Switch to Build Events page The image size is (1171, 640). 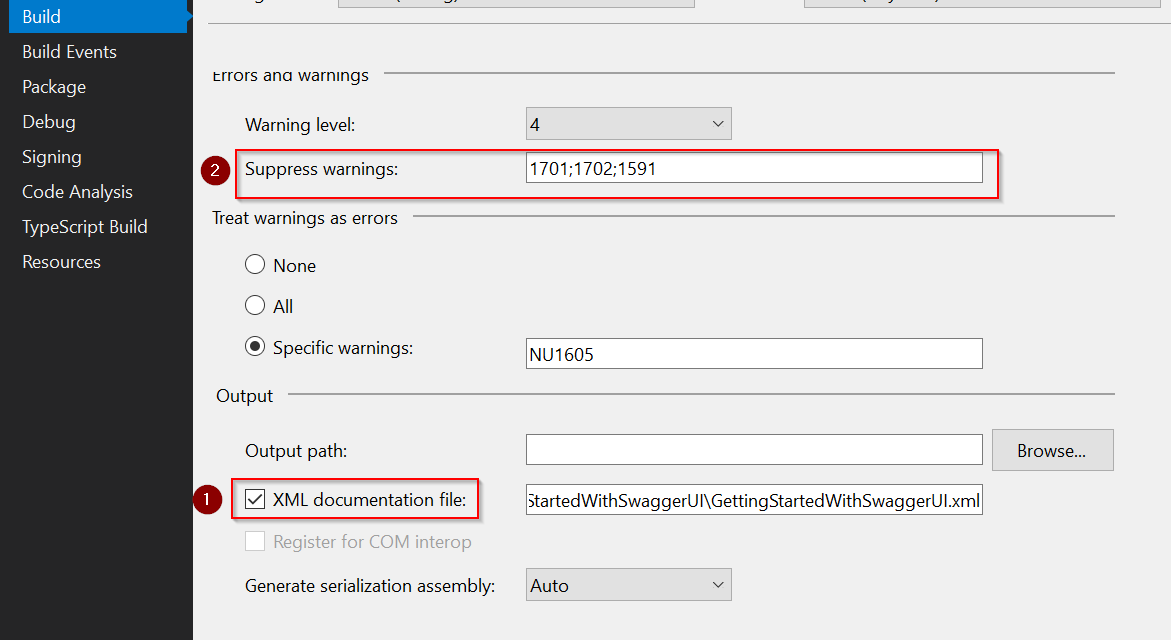(69, 52)
